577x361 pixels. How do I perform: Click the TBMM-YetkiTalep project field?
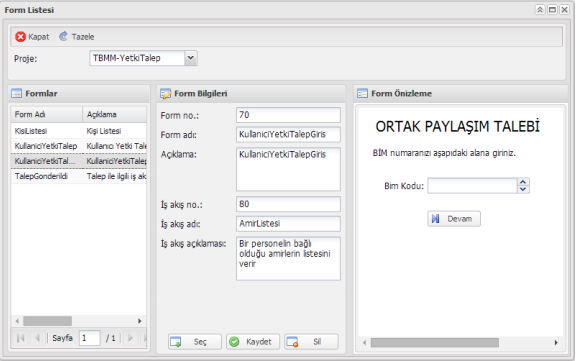(x=137, y=58)
